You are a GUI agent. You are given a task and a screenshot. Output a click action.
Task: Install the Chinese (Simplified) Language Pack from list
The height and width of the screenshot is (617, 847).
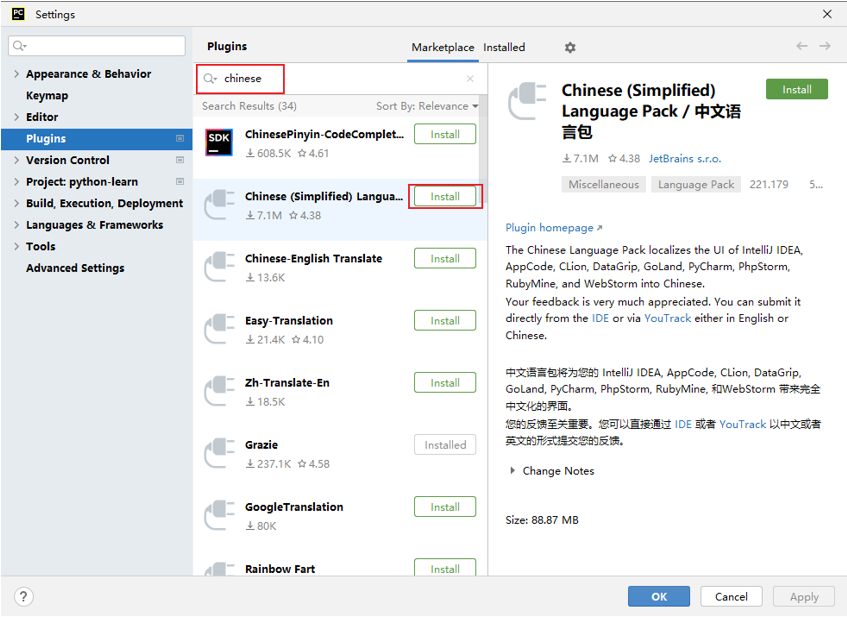(x=445, y=197)
